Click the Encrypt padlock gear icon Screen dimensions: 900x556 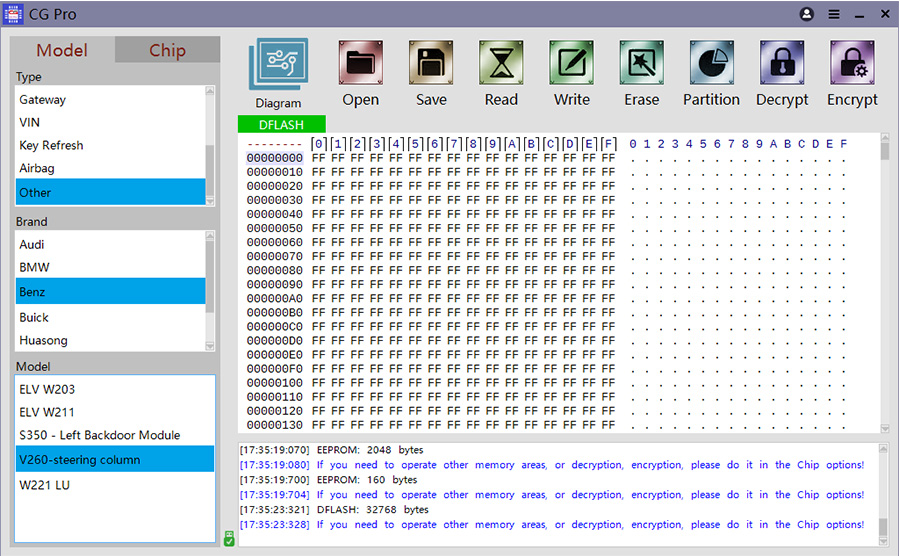click(x=851, y=64)
